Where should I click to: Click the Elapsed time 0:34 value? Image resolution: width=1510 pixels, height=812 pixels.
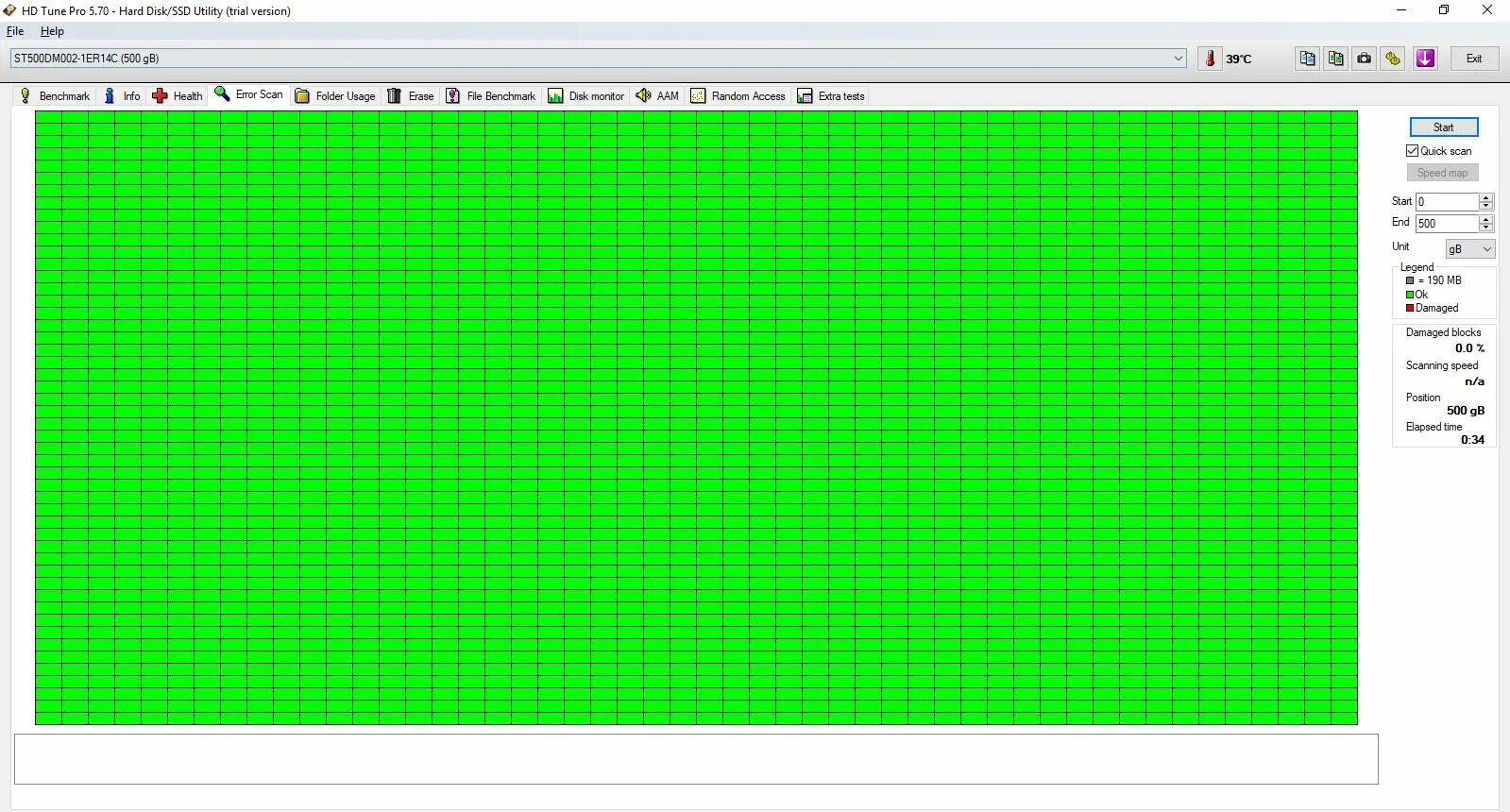[x=1472, y=440]
